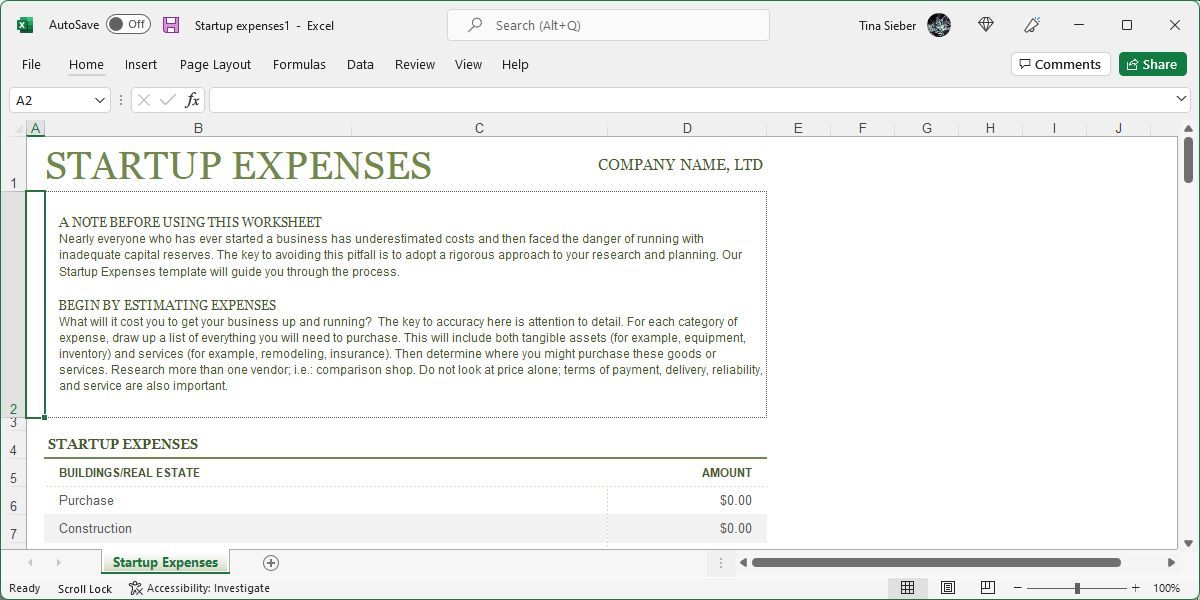
Task: Switch to the Formulas ribbon tab
Action: [x=299, y=64]
